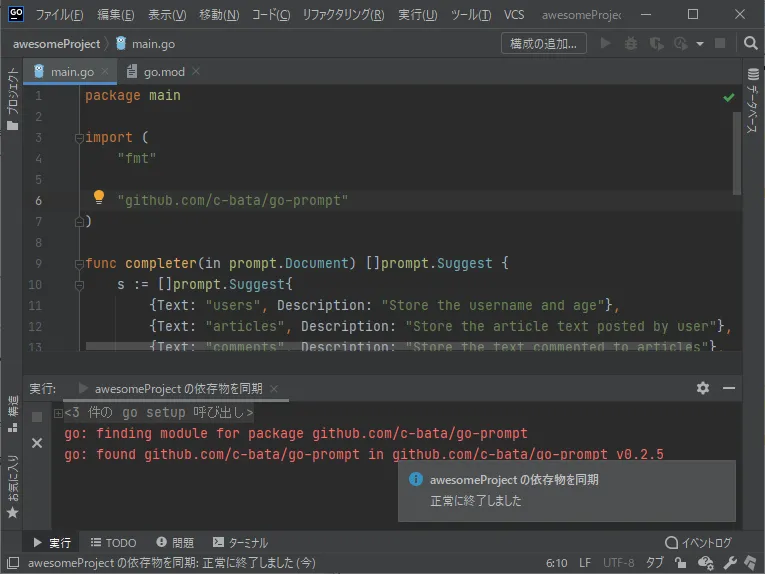This screenshot has height=574, width=765.
Task: Open the データベース tool window sidebar
Action: (753, 100)
